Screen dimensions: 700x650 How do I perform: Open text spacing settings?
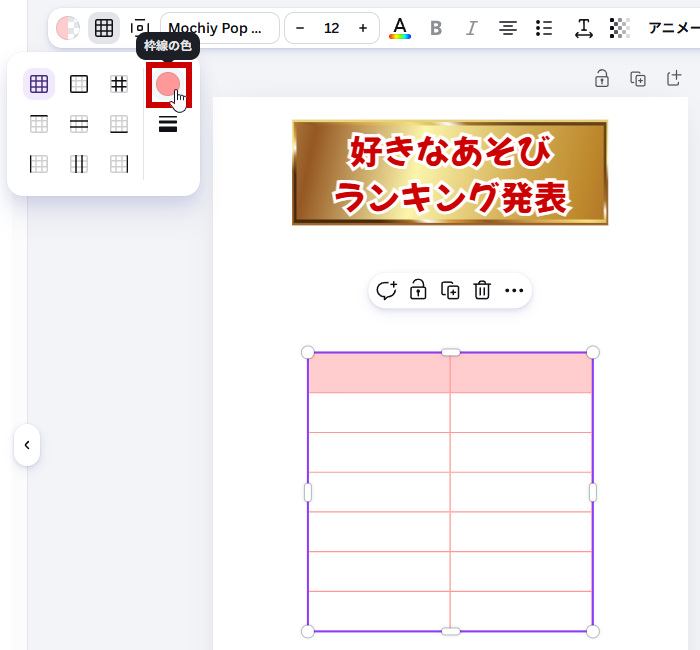coord(583,28)
